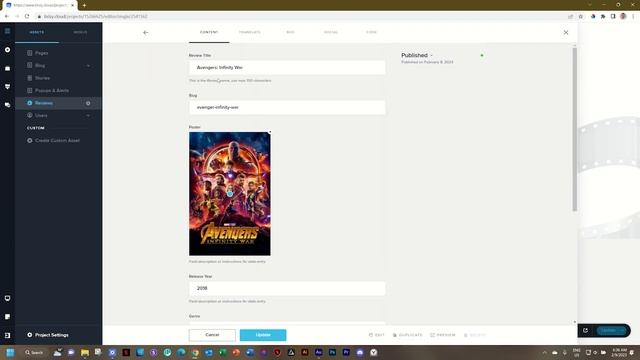Viewport: 640px width, 360px height.
Task: Click the Review Title input field
Action: click(x=287, y=67)
